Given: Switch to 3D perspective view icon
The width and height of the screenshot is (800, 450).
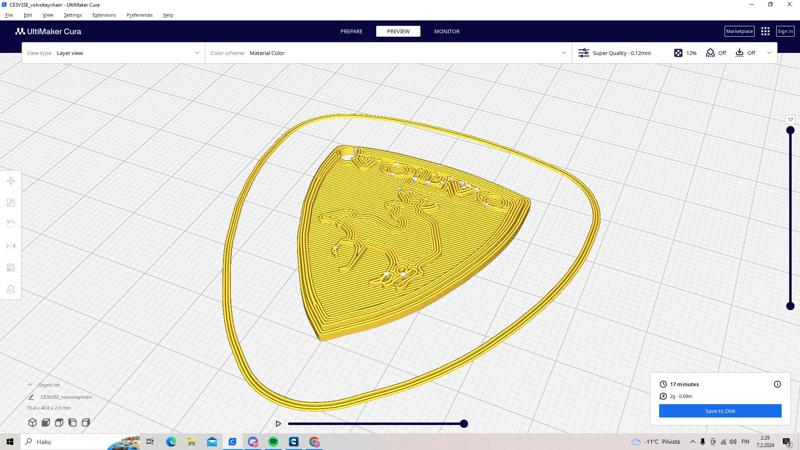Looking at the screenshot, I should coord(32,422).
